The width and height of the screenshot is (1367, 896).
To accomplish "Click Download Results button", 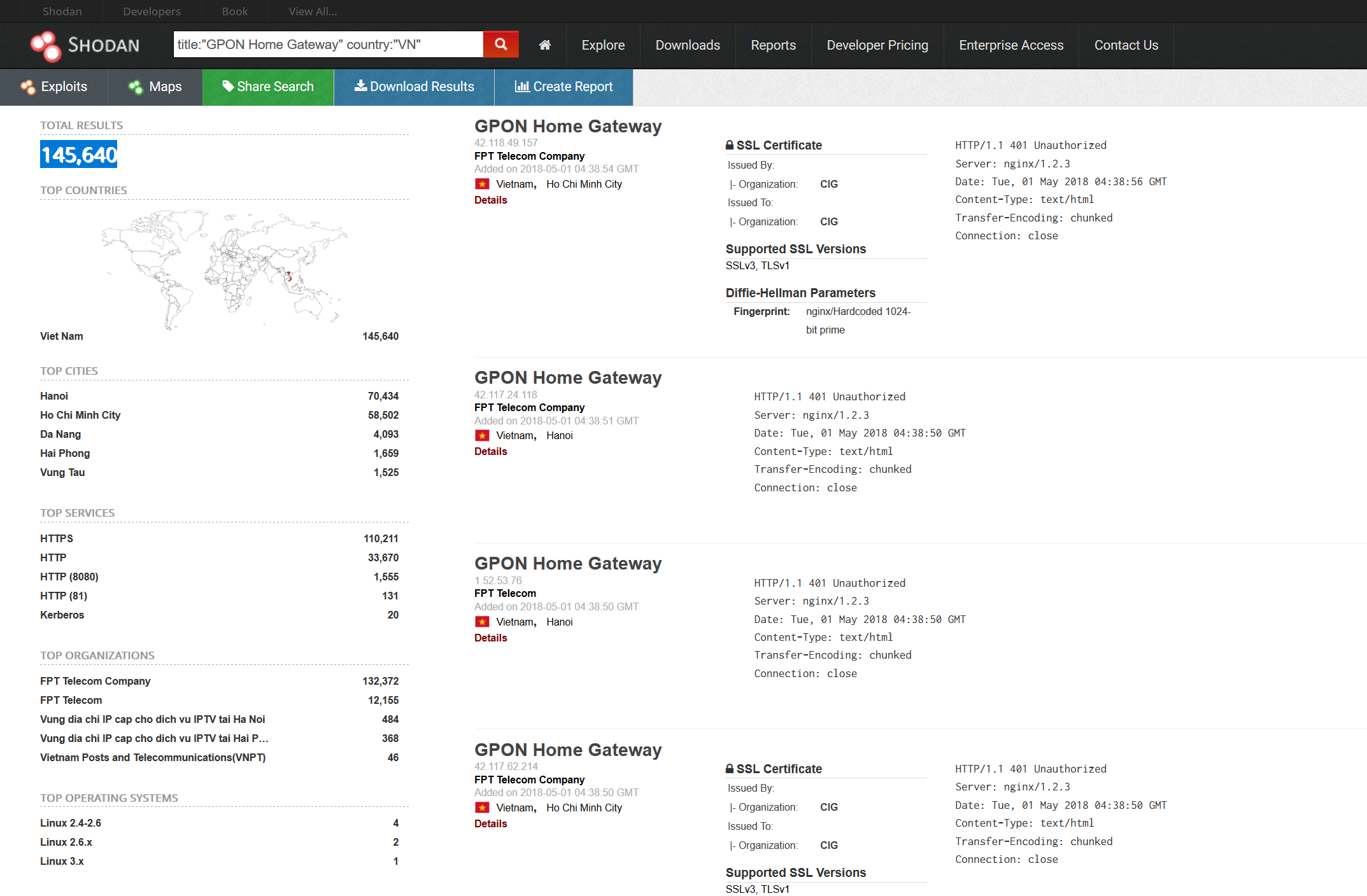I will (414, 87).
